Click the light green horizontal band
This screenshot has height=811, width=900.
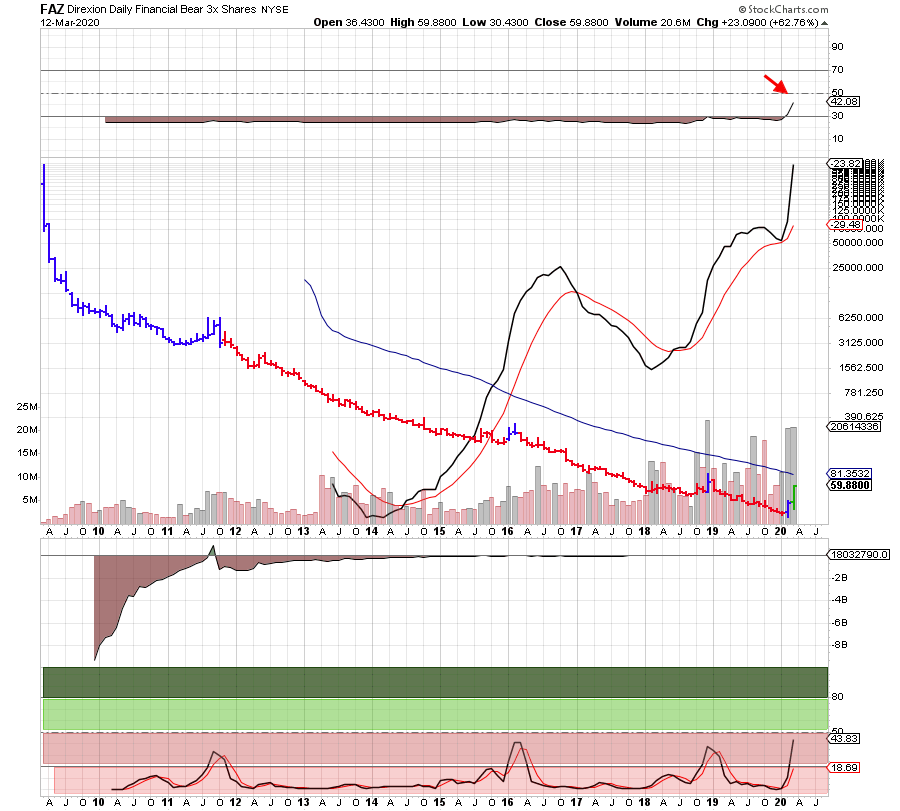435,714
